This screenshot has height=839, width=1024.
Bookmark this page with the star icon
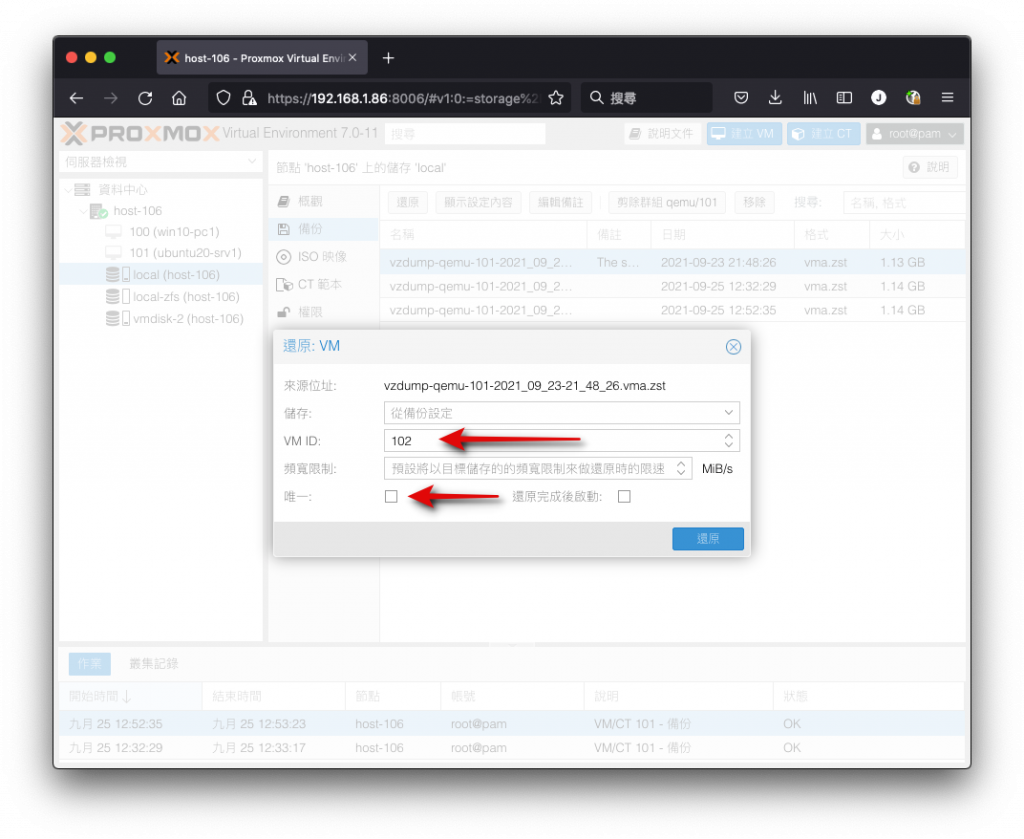[x=556, y=98]
